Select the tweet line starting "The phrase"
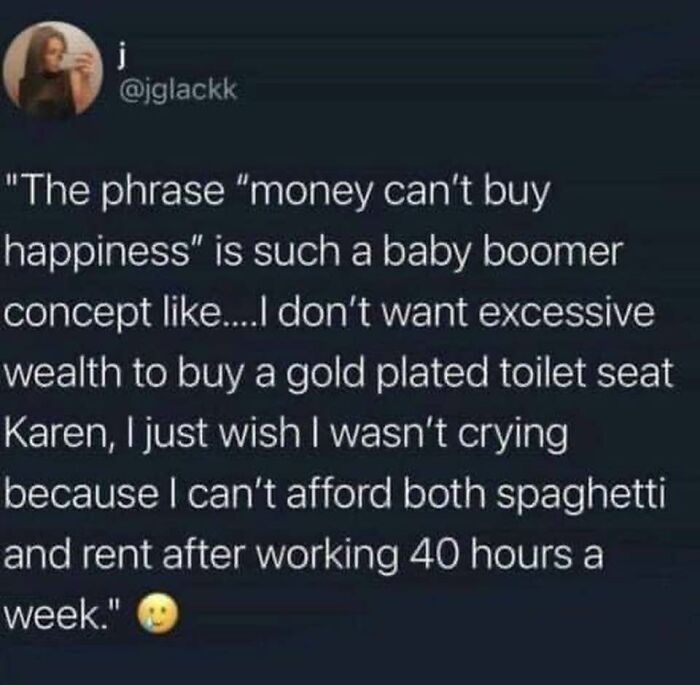This screenshot has height=685, width=700. tap(277, 192)
